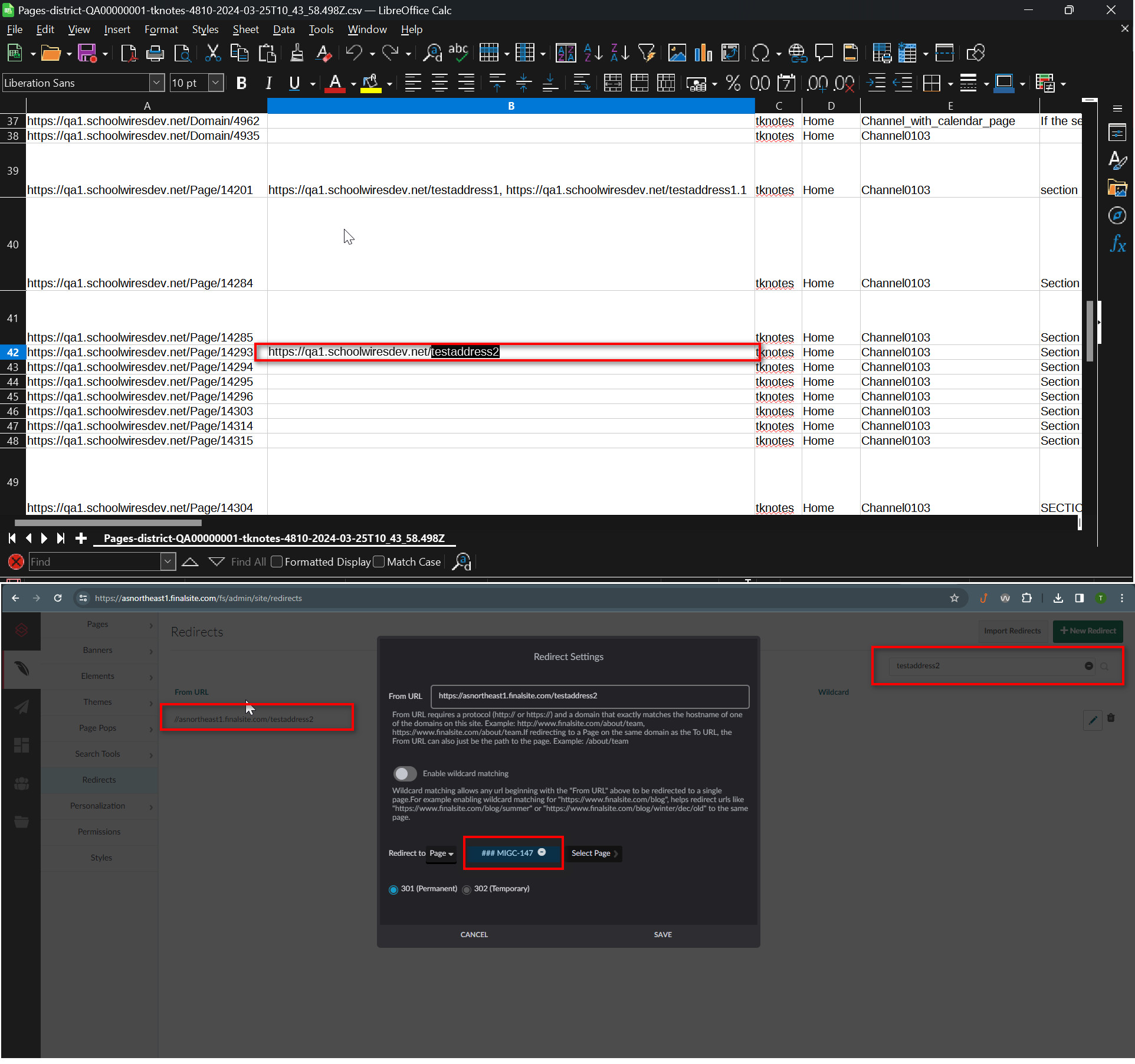Expand the font color dropdown arrow
This screenshot has width=1135, height=1064.
pos(353,84)
